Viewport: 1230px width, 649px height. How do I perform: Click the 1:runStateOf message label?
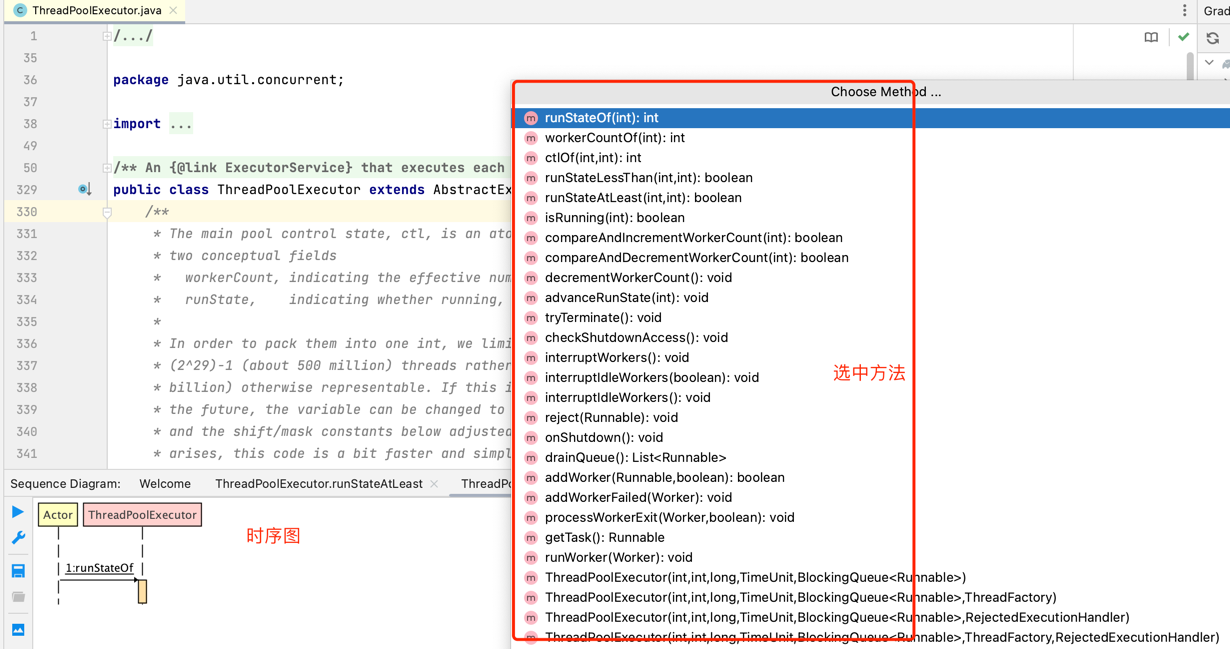pos(99,568)
